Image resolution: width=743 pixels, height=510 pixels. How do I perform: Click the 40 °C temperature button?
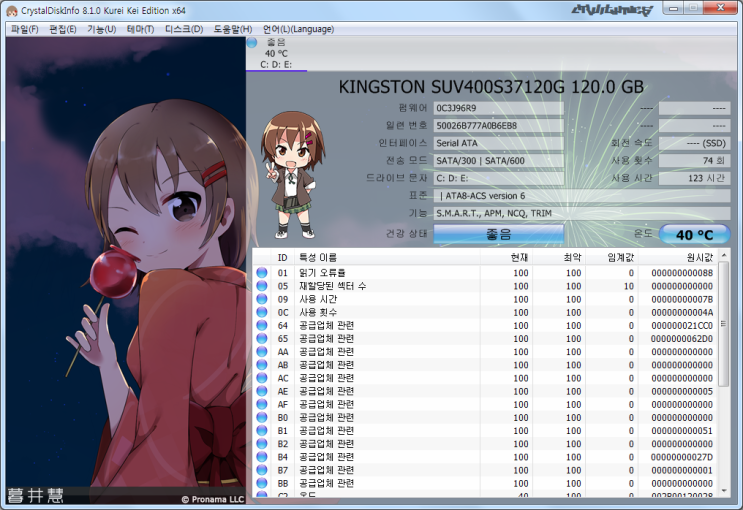pyautogui.click(x=694, y=234)
